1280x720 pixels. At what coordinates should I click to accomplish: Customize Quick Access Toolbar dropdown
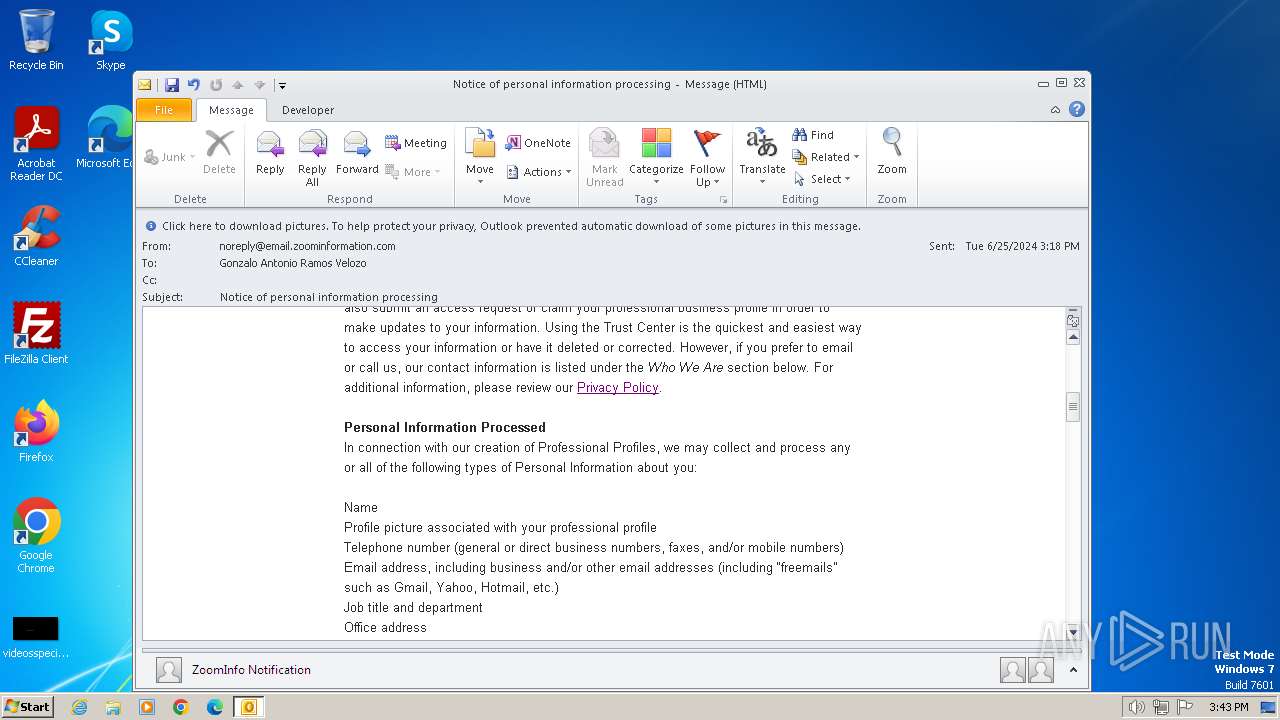[x=283, y=85]
